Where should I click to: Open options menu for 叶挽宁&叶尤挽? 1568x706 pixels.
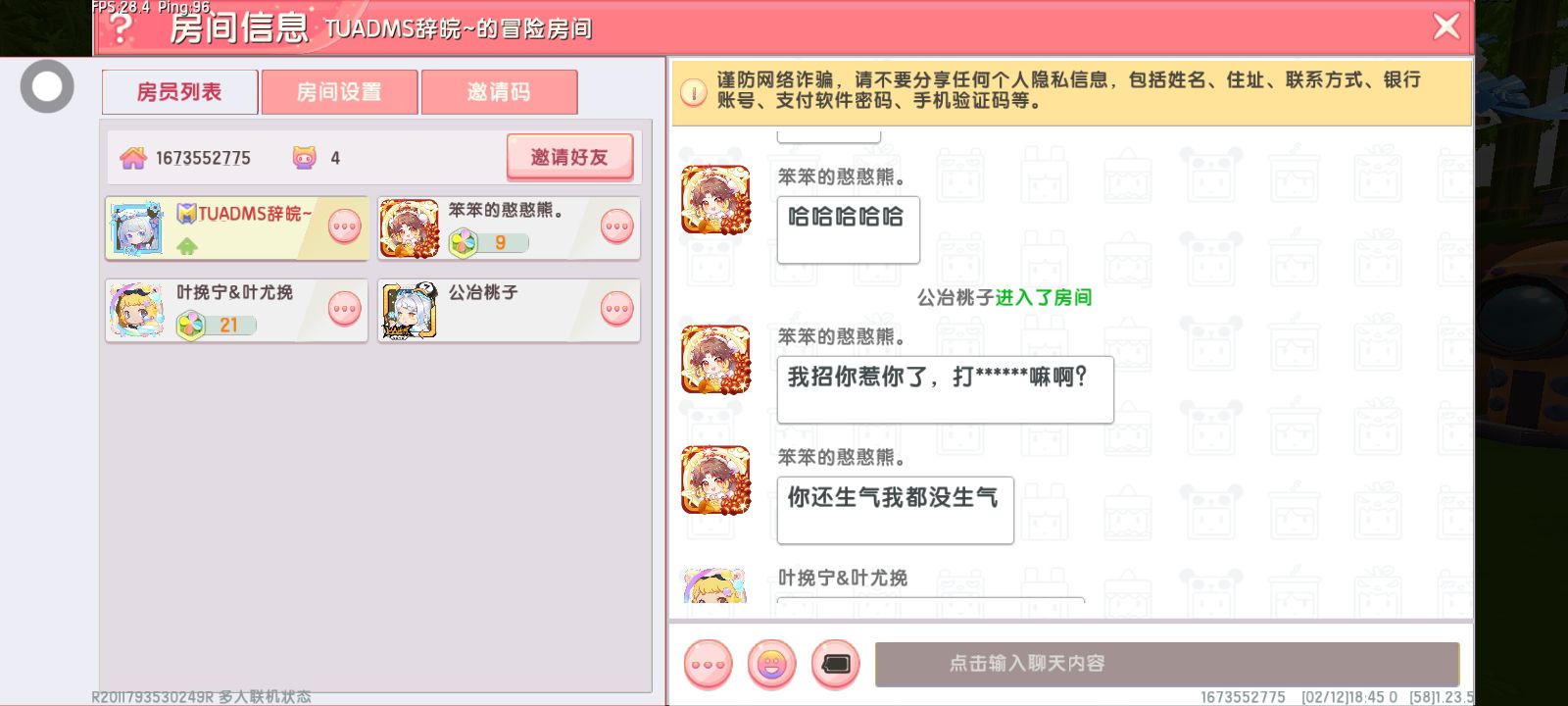click(344, 309)
